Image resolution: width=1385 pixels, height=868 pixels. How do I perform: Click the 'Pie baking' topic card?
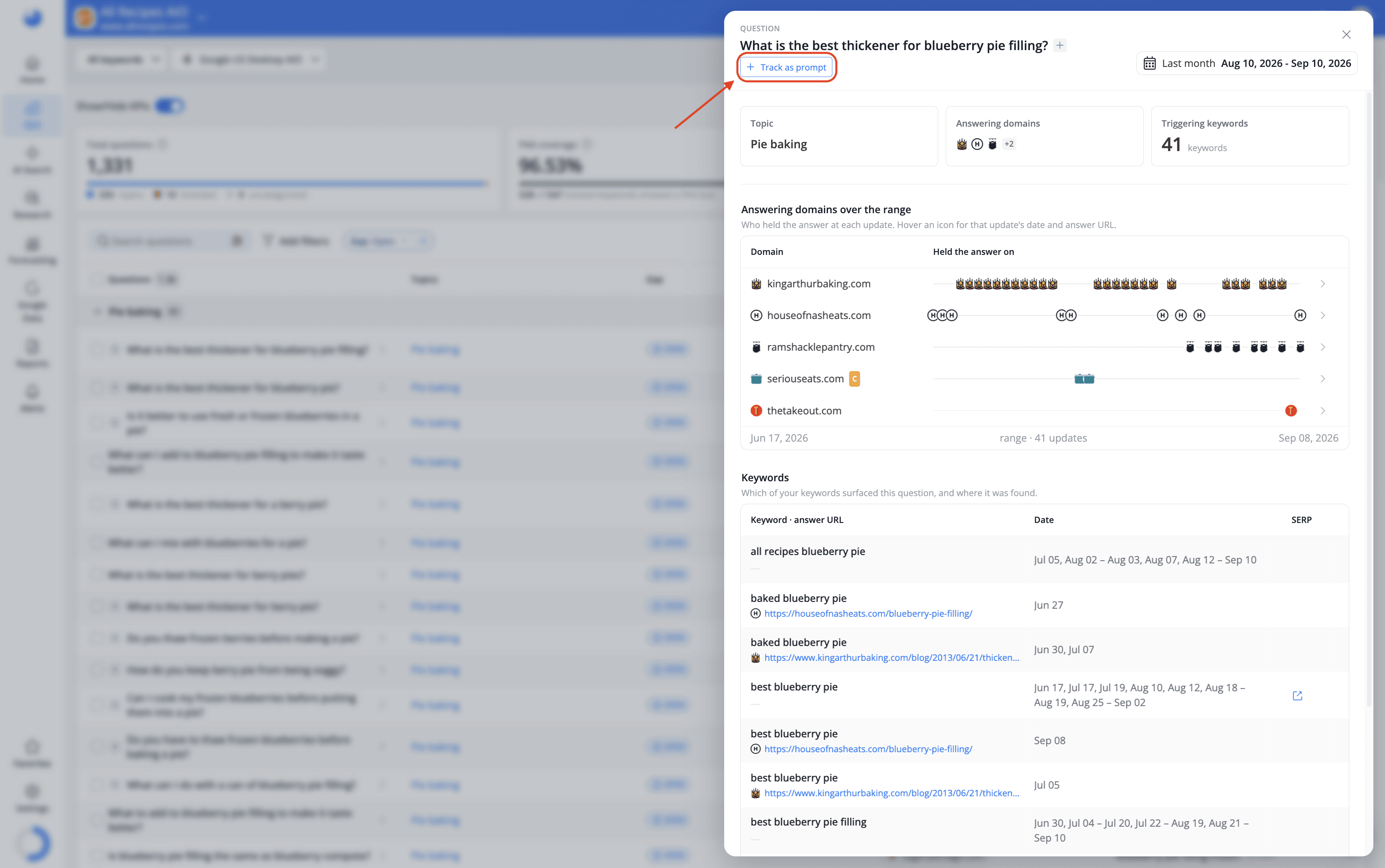point(839,136)
